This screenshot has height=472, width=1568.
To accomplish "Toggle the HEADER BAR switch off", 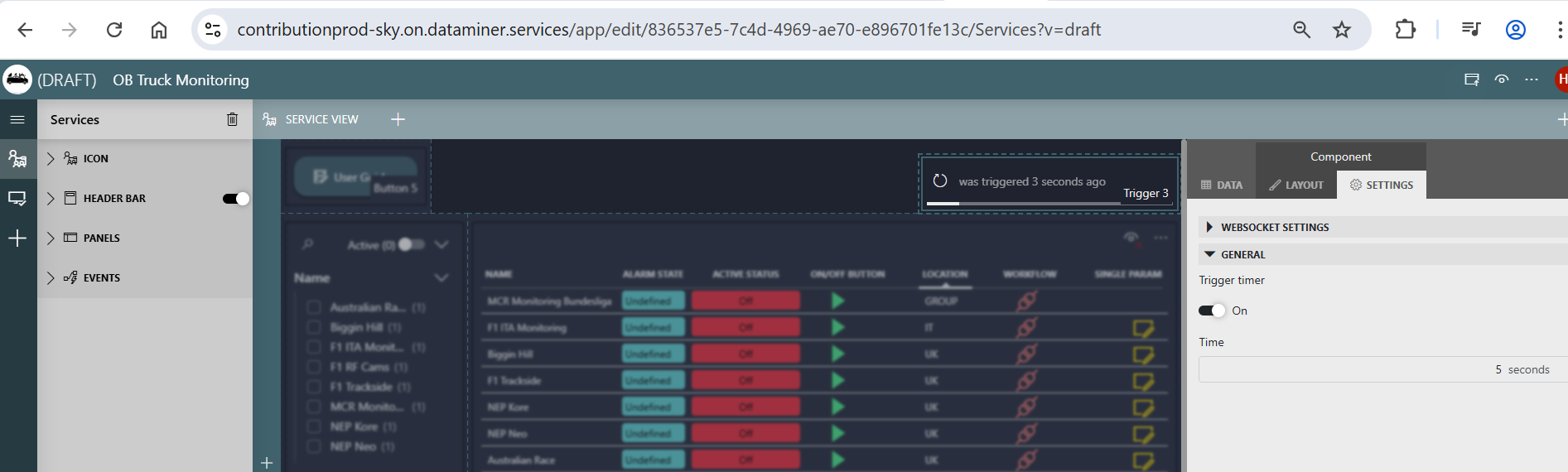I will coord(235,199).
